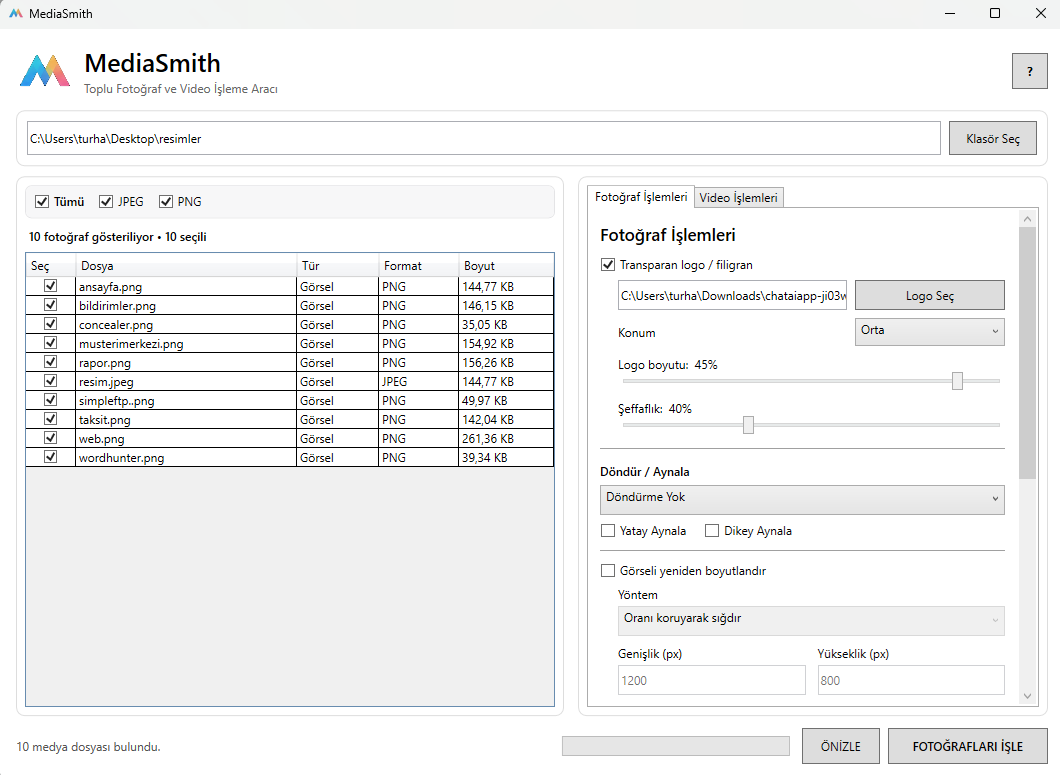Expand the Döndürme Yok dropdown

point(802,500)
